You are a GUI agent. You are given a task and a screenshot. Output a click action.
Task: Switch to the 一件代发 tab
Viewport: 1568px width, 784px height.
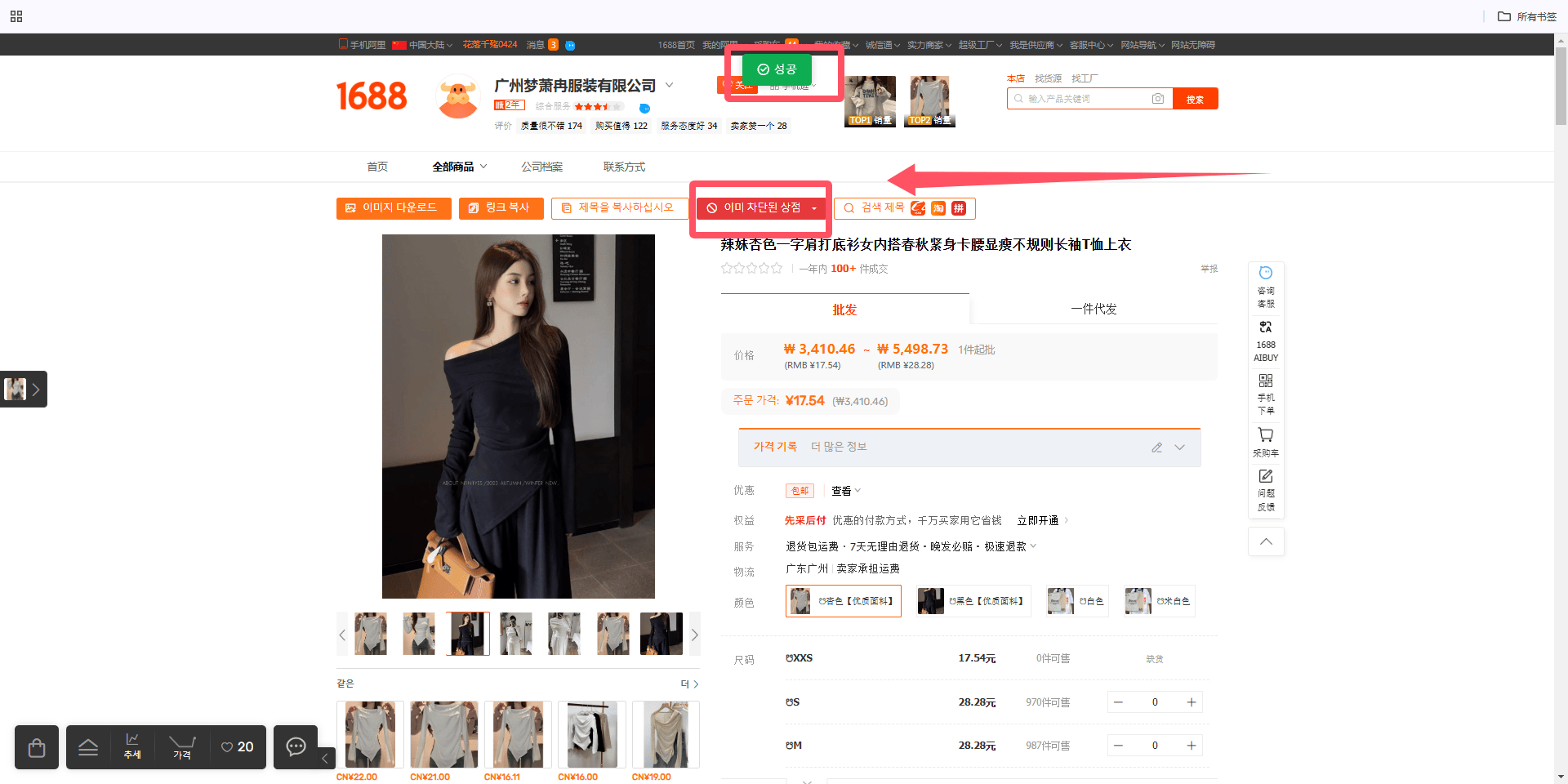click(1094, 309)
